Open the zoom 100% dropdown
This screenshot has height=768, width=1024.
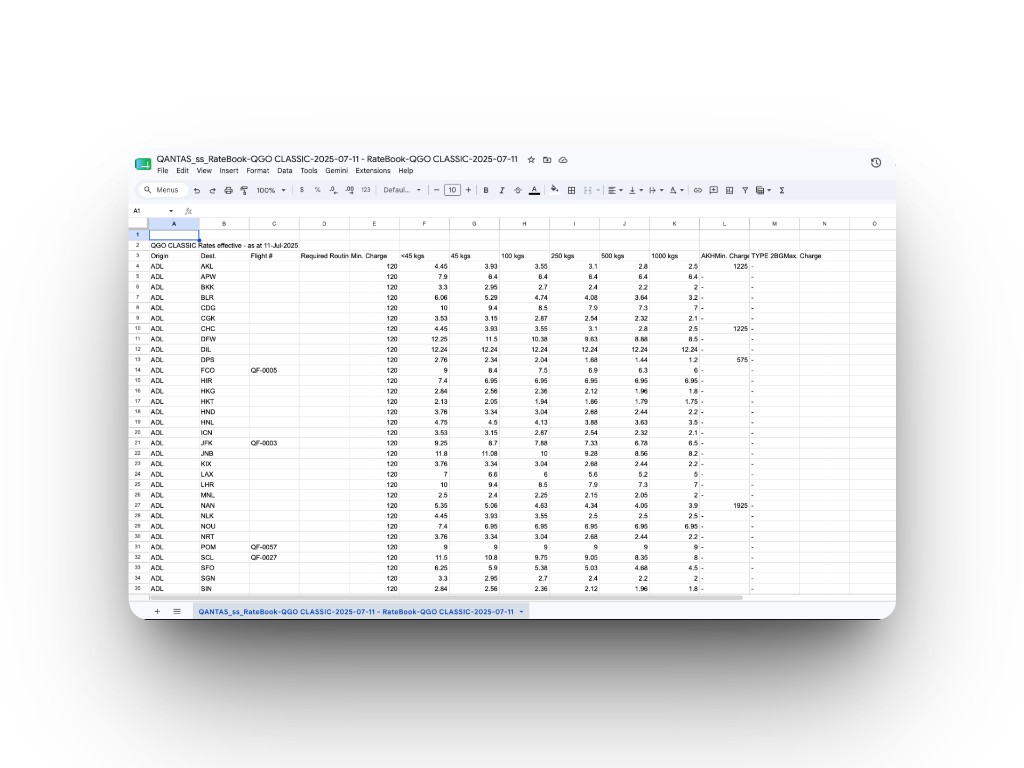(x=271, y=190)
